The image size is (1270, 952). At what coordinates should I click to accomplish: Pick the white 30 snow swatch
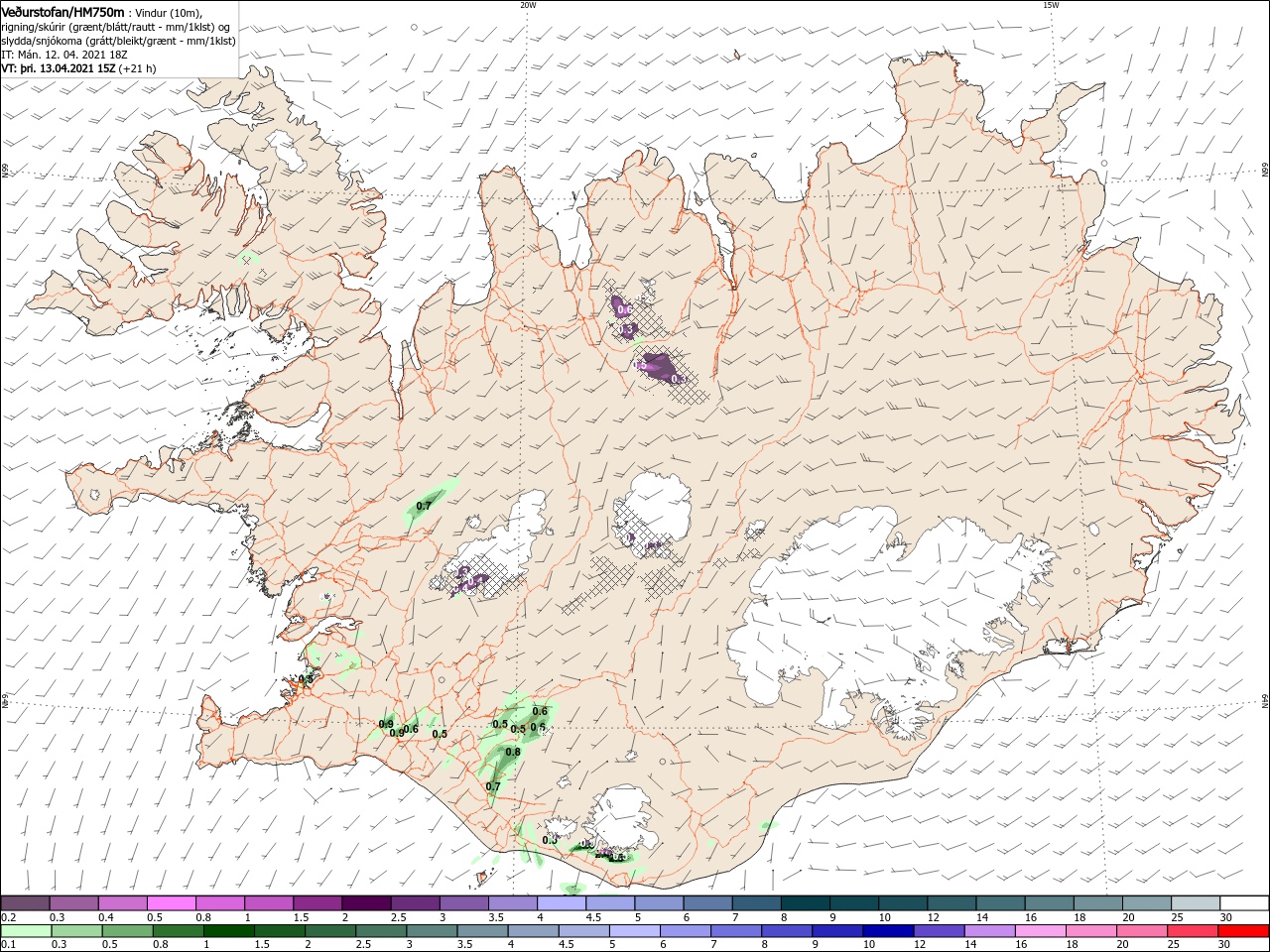click(x=1243, y=903)
